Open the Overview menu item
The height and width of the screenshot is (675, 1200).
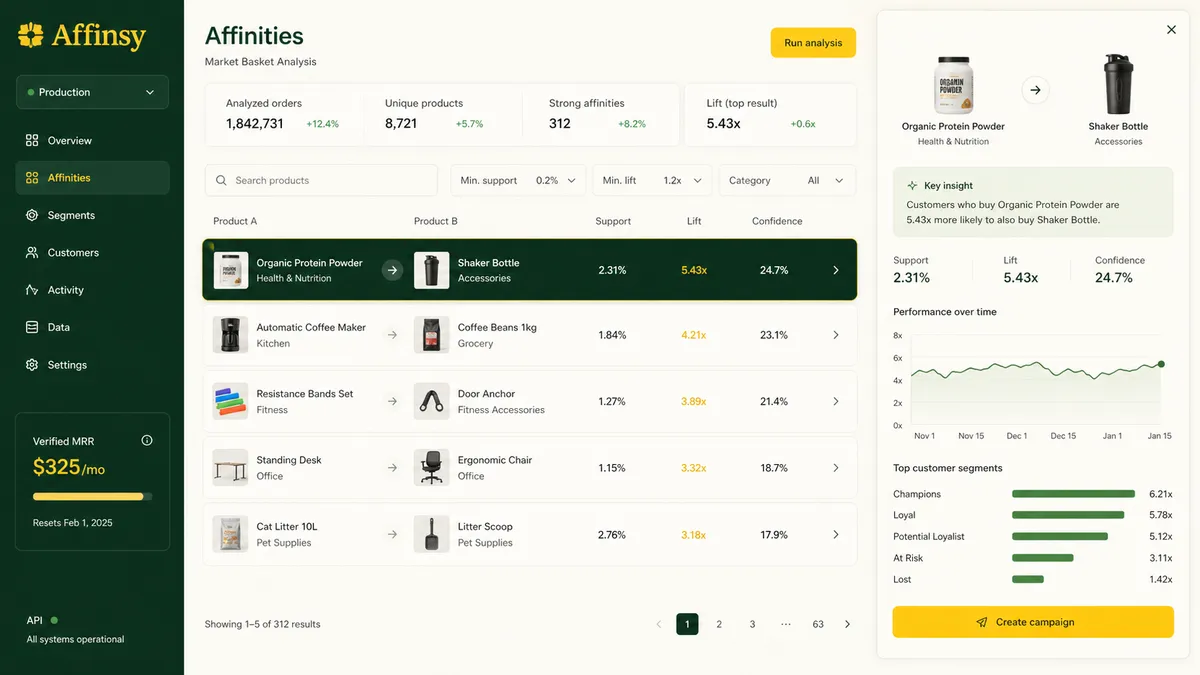92,141
